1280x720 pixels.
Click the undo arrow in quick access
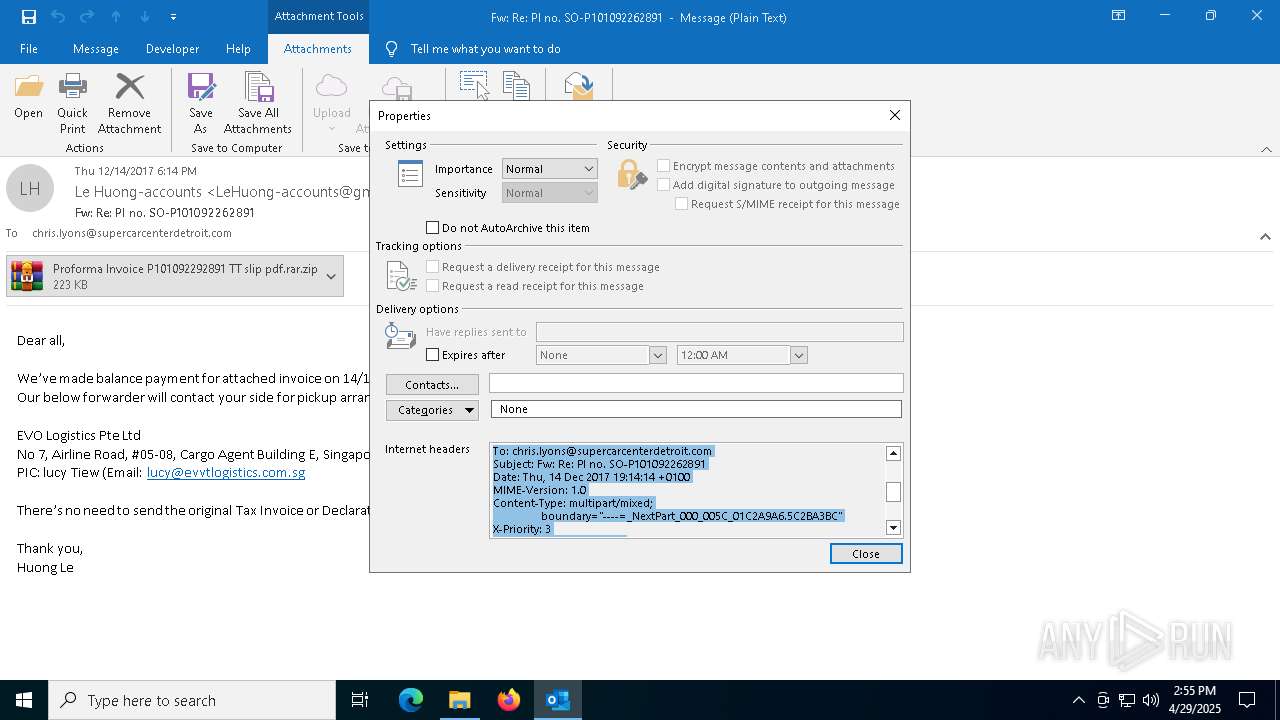[58, 16]
